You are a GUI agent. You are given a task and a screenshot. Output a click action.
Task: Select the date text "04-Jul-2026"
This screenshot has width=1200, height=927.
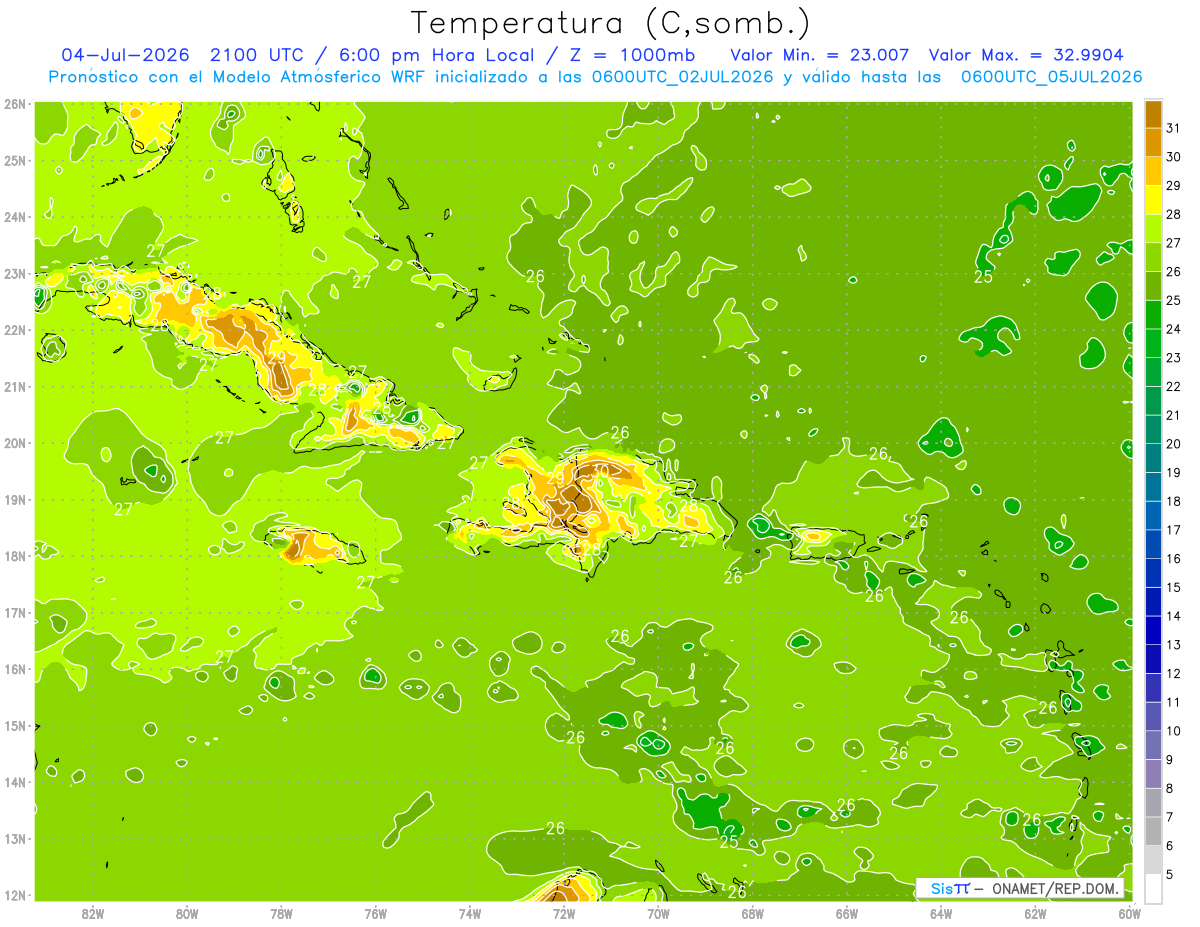[x=124, y=54]
